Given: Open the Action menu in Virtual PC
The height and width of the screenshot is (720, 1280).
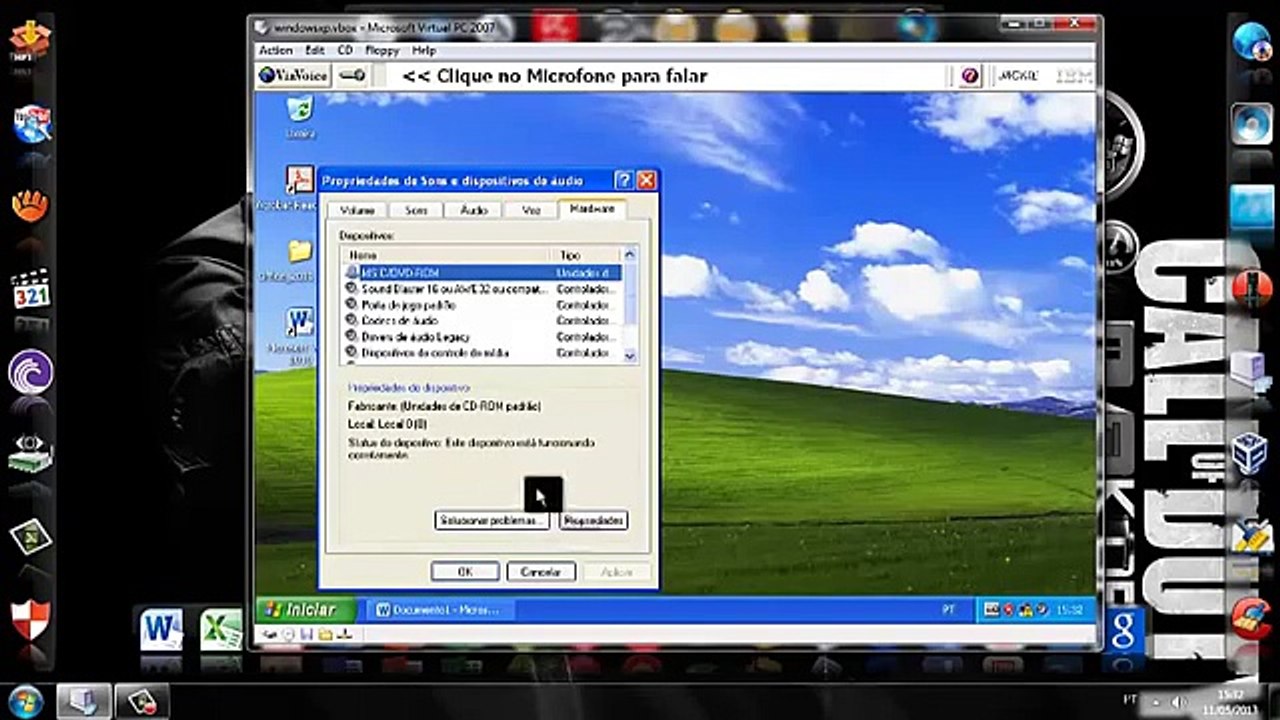Looking at the screenshot, I should (x=276, y=50).
